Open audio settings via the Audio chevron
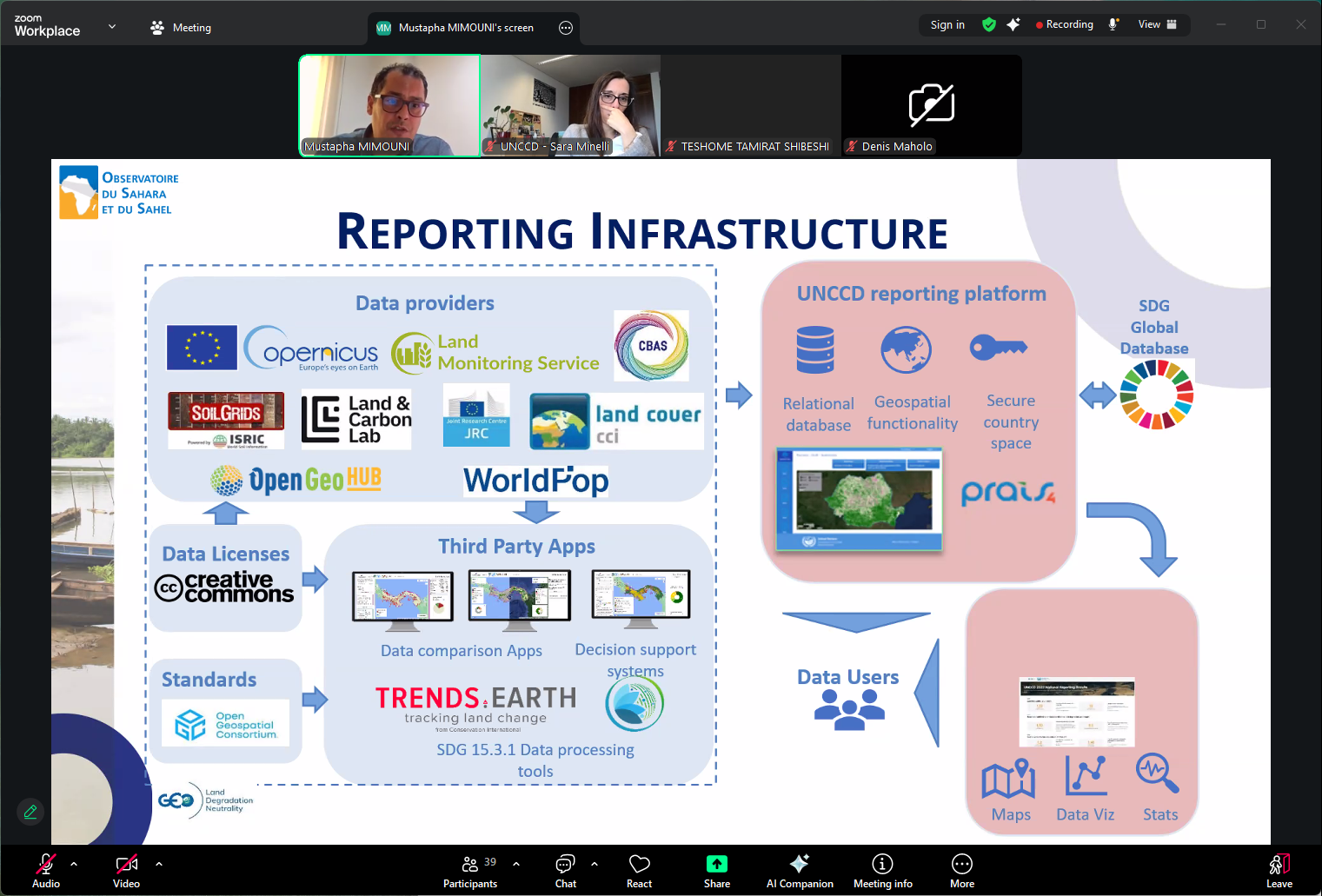Screen dimensions: 1322x896 click(x=73, y=865)
